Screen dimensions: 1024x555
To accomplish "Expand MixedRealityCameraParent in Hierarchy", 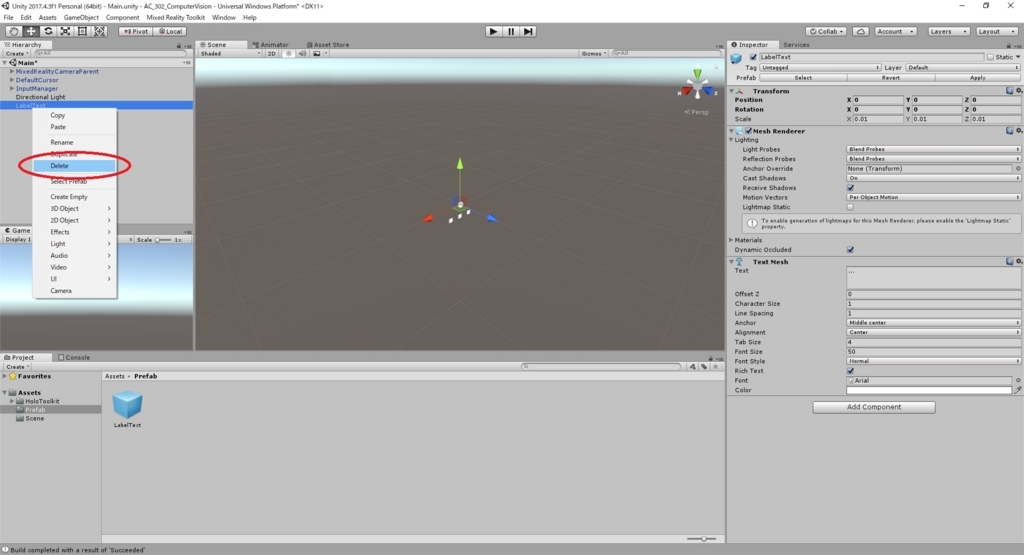I will (12, 71).
